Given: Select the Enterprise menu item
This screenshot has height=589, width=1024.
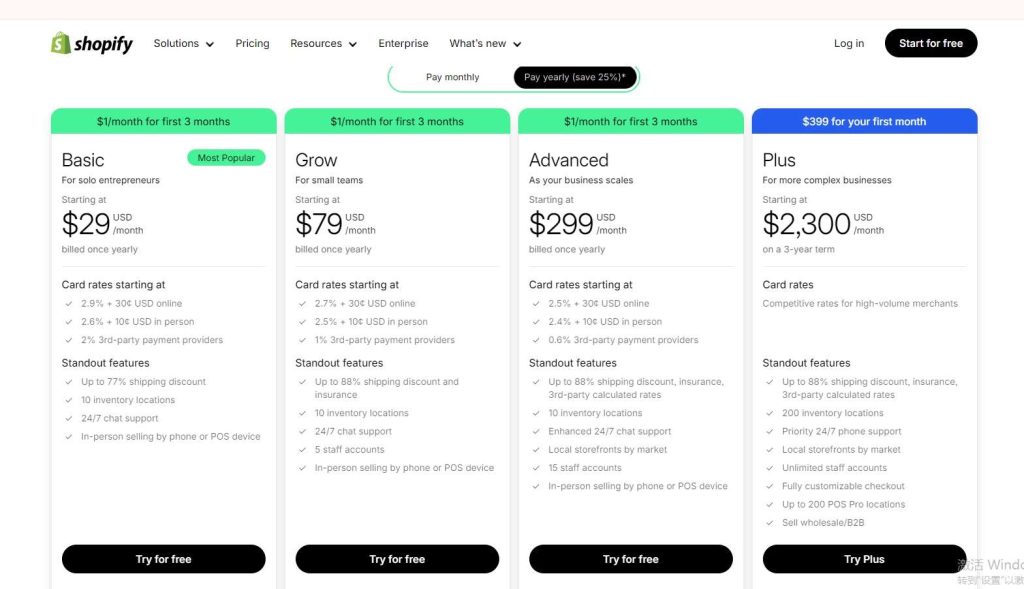Looking at the screenshot, I should 403,43.
